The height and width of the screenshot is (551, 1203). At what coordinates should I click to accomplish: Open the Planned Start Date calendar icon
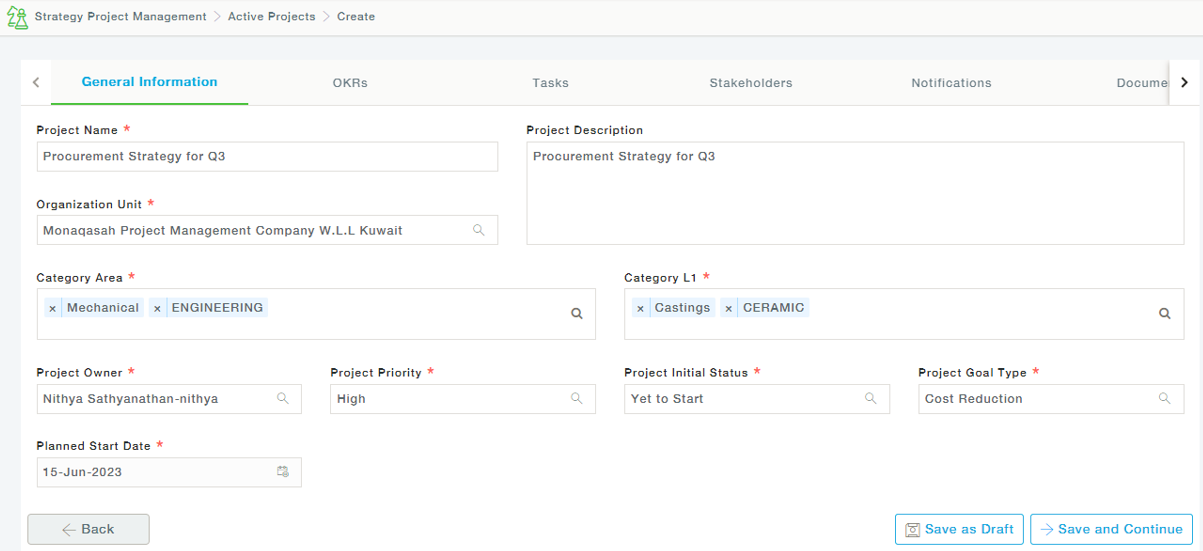pos(283,472)
